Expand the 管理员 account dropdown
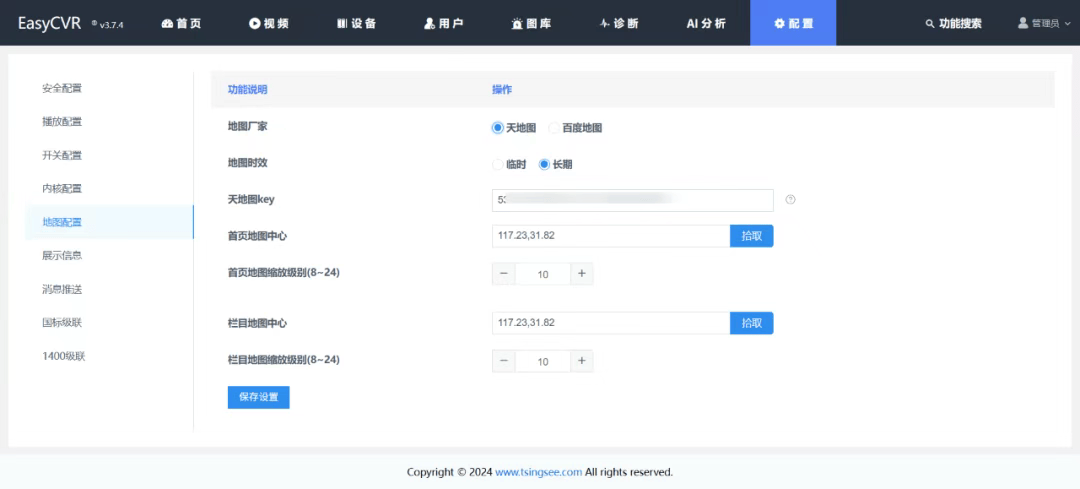Image resolution: width=1080 pixels, height=489 pixels. (1043, 23)
